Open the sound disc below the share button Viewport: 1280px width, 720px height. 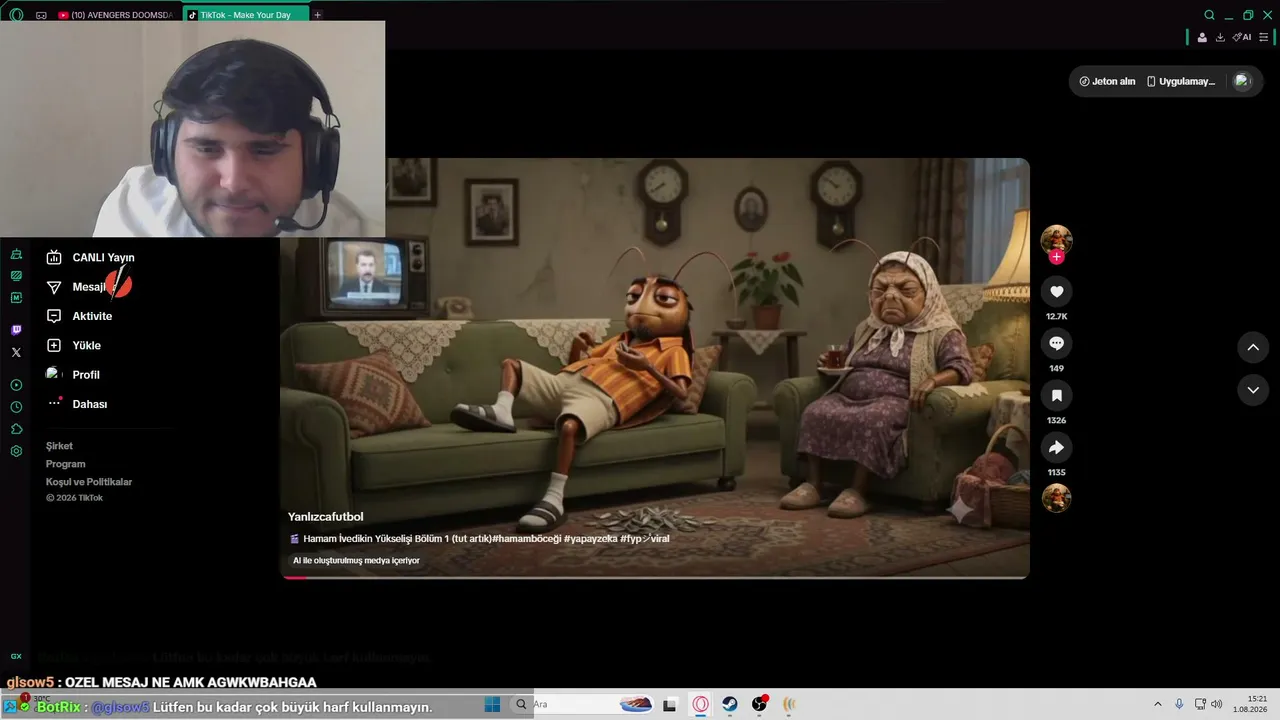[x=1056, y=498]
